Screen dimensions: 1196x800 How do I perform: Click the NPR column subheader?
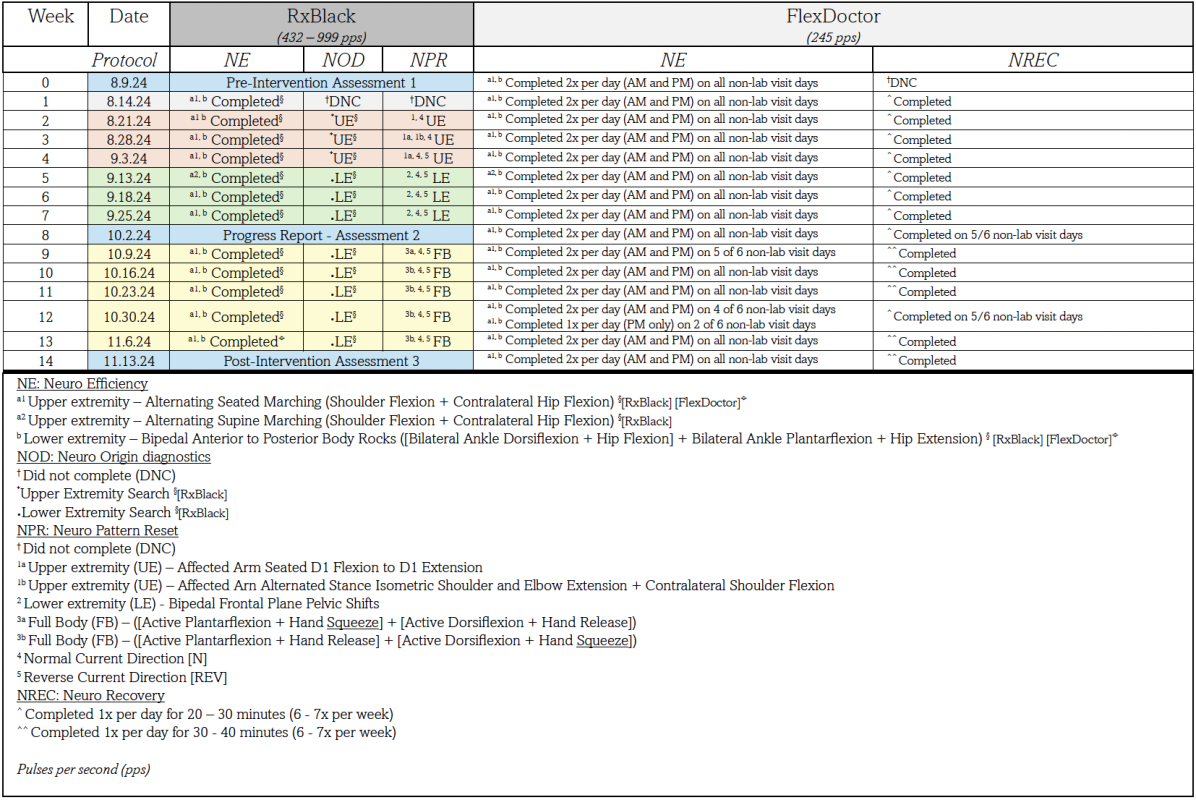click(x=427, y=60)
